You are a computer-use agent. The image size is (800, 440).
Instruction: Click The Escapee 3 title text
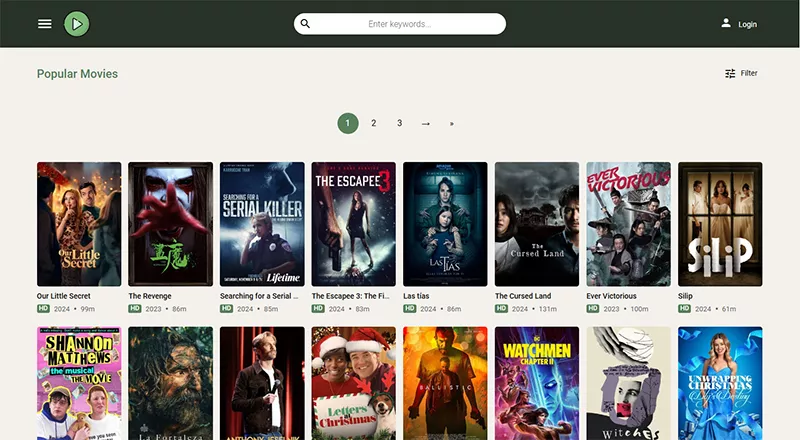pyautogui.click(x=351, y=296)
